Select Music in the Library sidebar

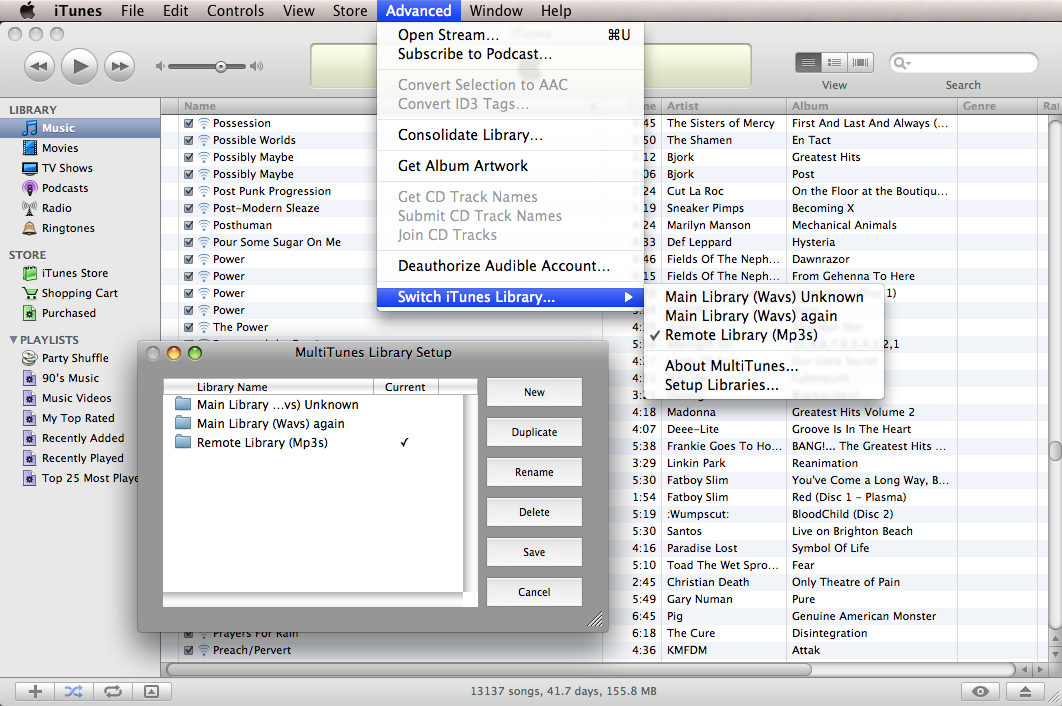tap(80, 128)
